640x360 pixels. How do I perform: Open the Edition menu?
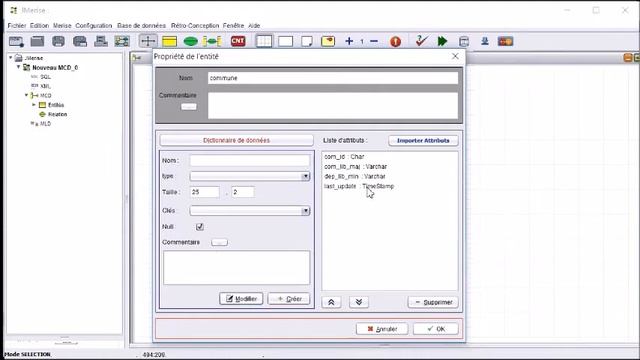pos(39,25)
